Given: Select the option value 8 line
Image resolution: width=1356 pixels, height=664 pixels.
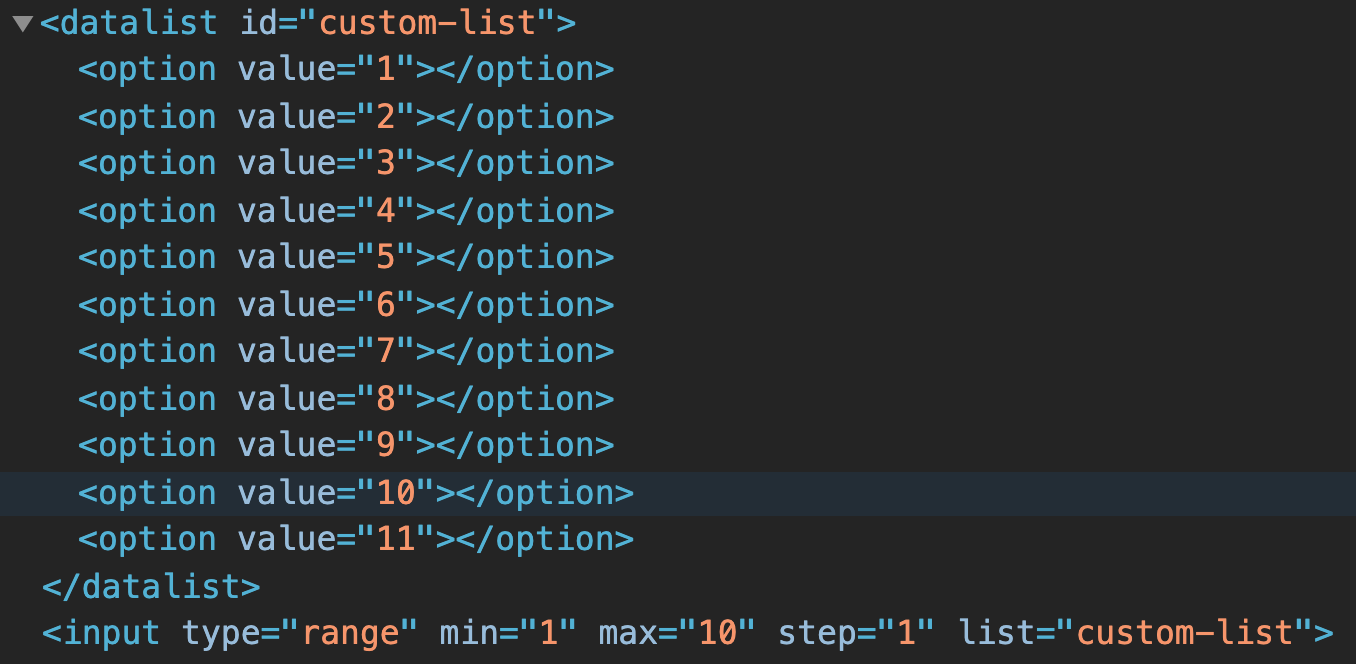Looking at the screenshot, I should pos(346,398).
